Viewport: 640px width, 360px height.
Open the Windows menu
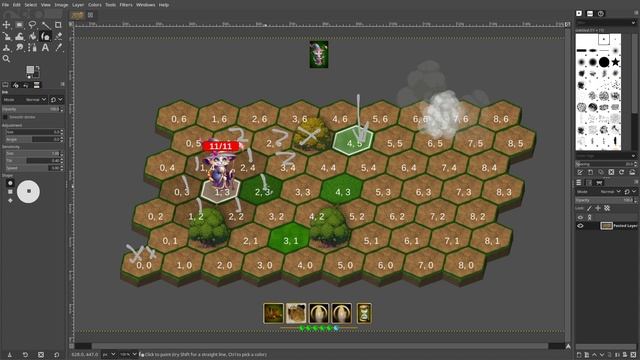pos(146,5)
